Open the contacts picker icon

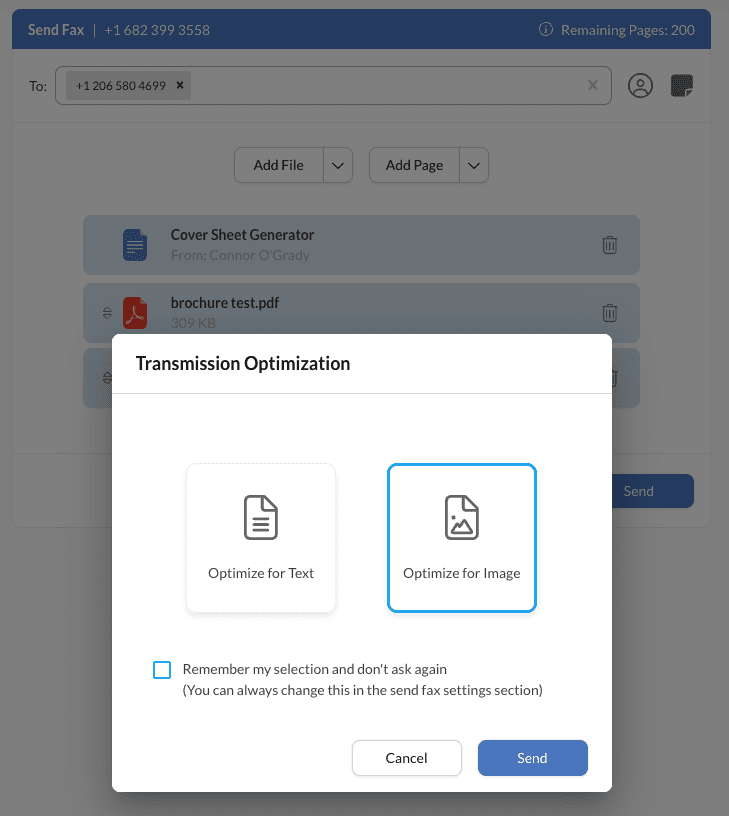point(640,85)
